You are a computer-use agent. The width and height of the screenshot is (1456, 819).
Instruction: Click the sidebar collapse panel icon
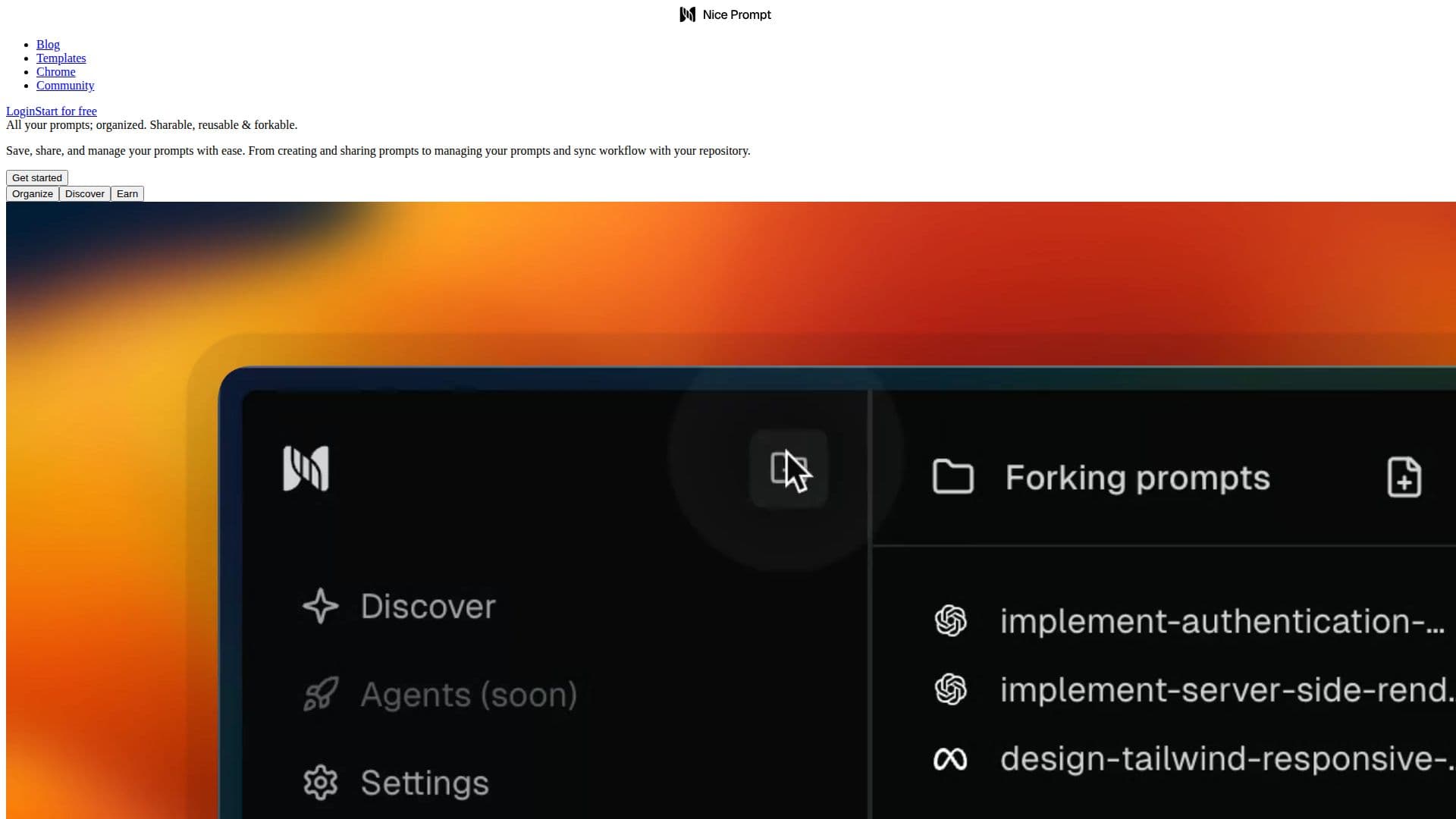click(x=788, y=469)
